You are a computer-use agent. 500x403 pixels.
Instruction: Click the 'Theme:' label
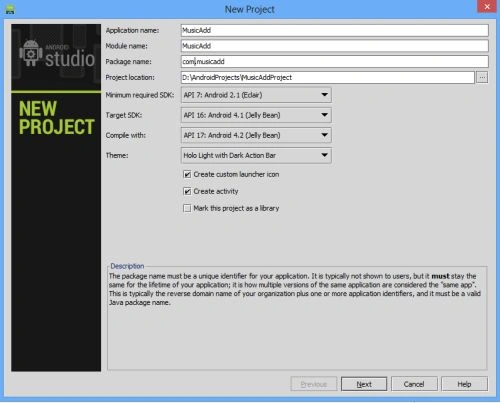coord(117,155)
